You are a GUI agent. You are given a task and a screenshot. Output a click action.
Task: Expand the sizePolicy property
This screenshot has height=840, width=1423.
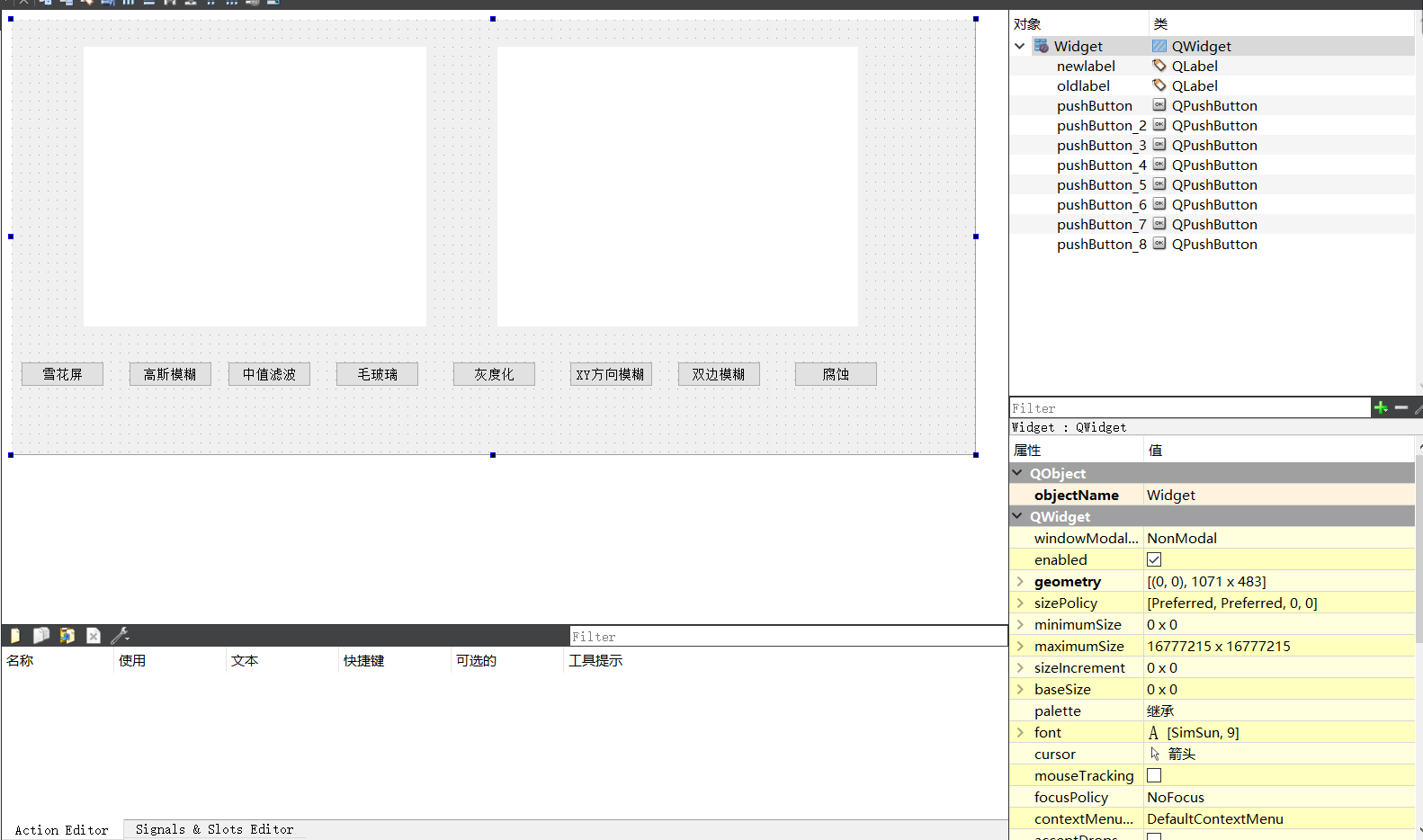[x=1020, y=603]
